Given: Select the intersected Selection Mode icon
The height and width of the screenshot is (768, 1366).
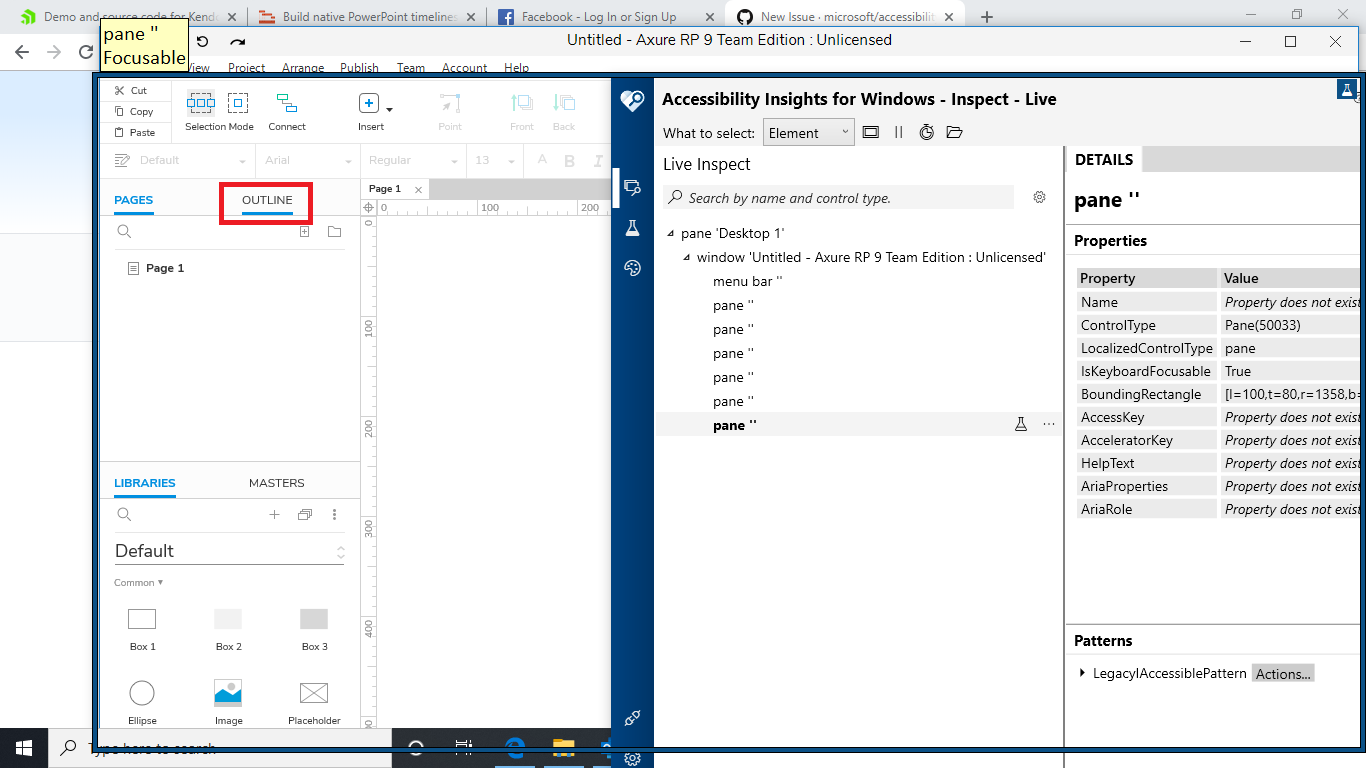Looking at the screenshot, I should pyautogui.click(x=201, y=103).
